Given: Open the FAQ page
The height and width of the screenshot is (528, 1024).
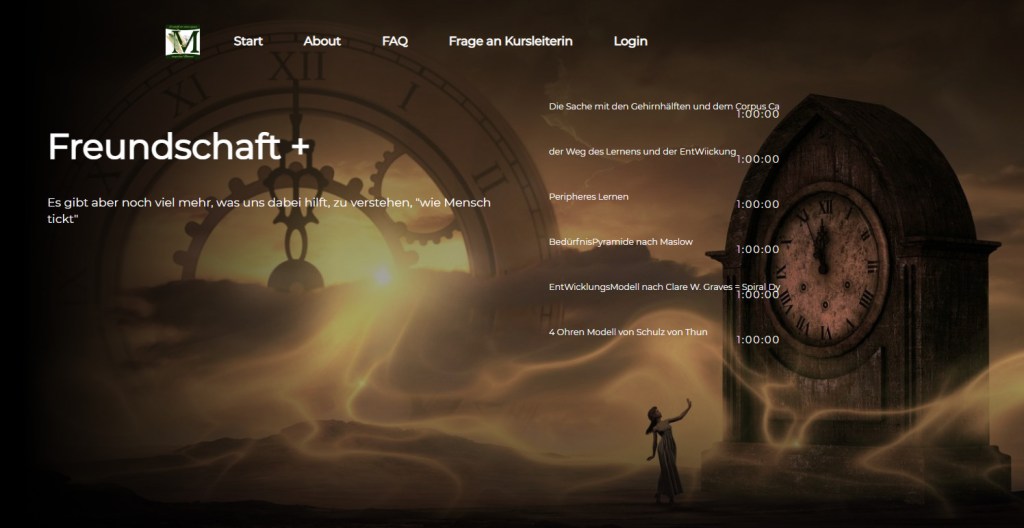Looking at the screenshot, I should point(395,41).
